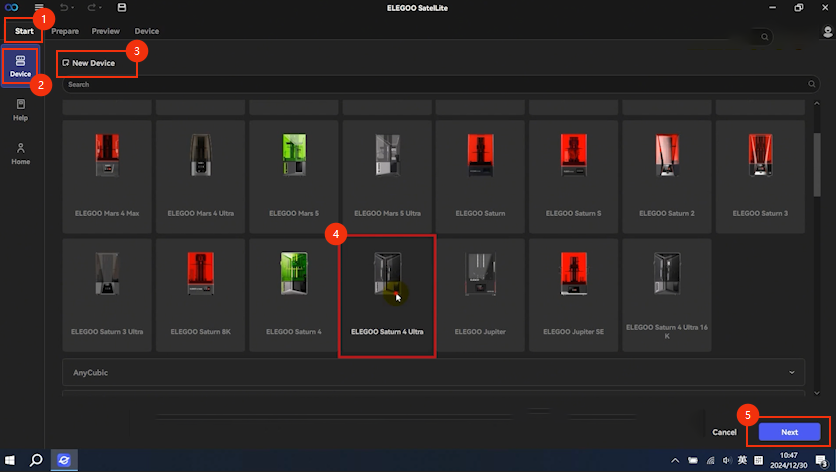This screenshot has height=472, width=836.
Task: Open Help in the left sidebar
Action: click(20, 110)
